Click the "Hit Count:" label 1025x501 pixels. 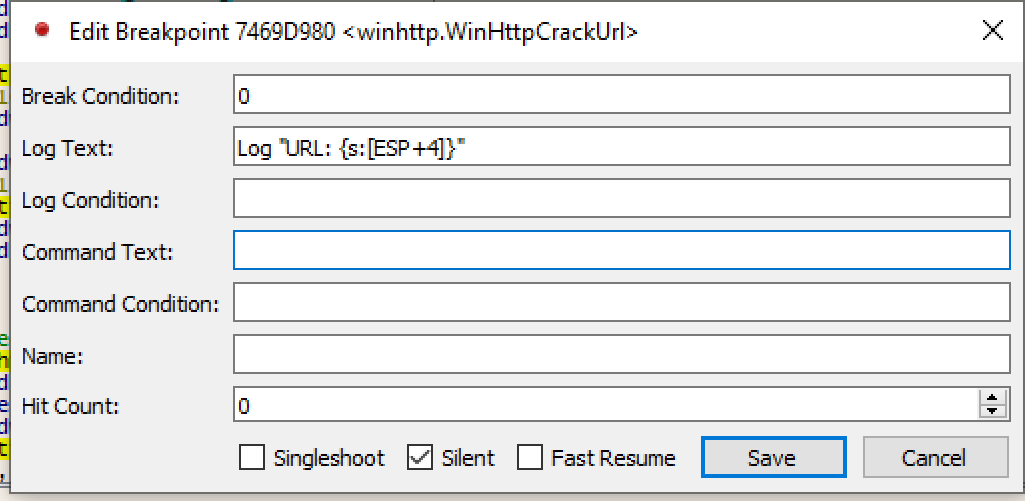coord(70,406)
